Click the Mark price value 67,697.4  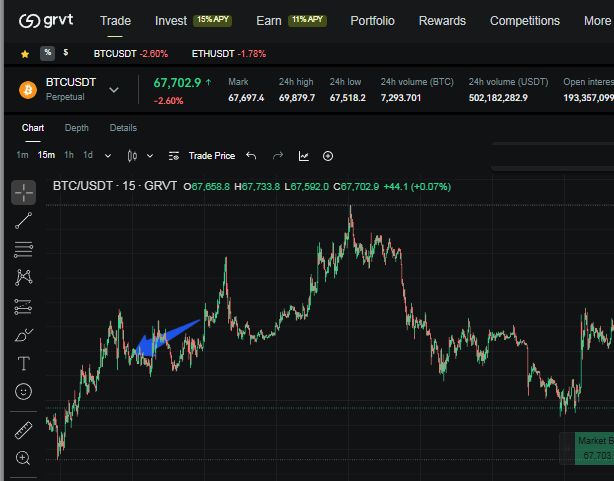246,98
